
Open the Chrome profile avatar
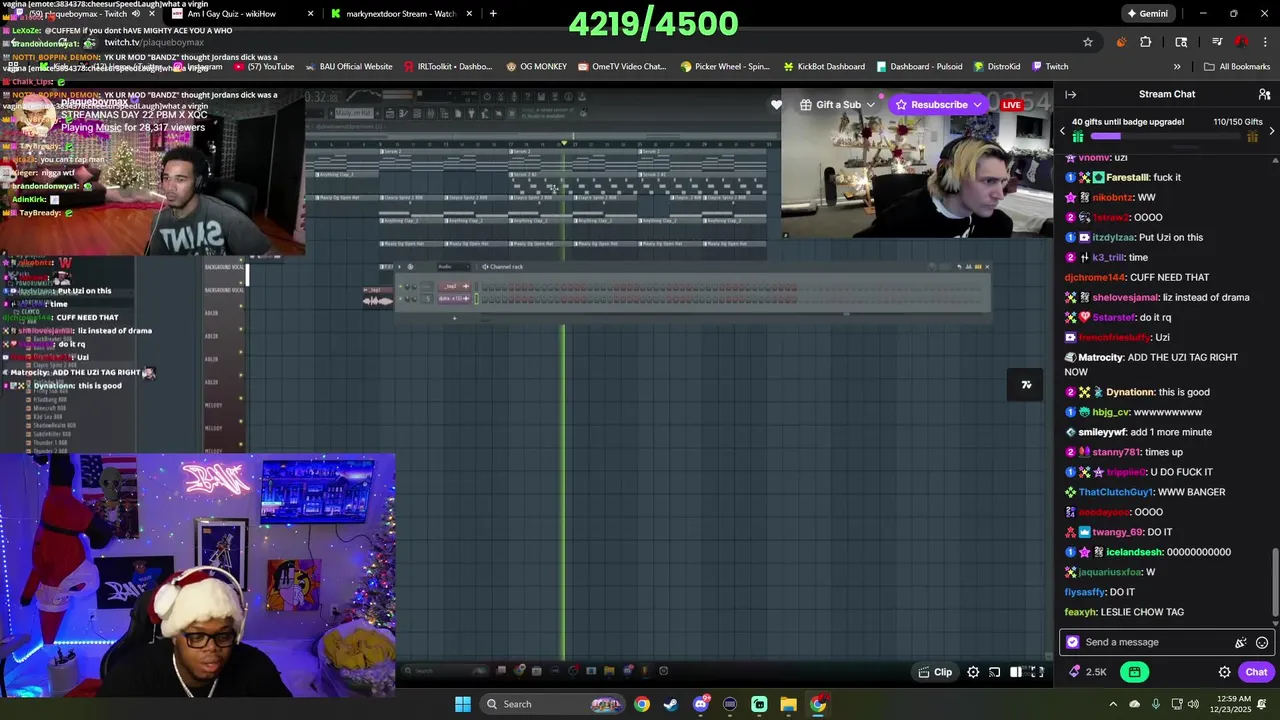tap(1241, 42)
